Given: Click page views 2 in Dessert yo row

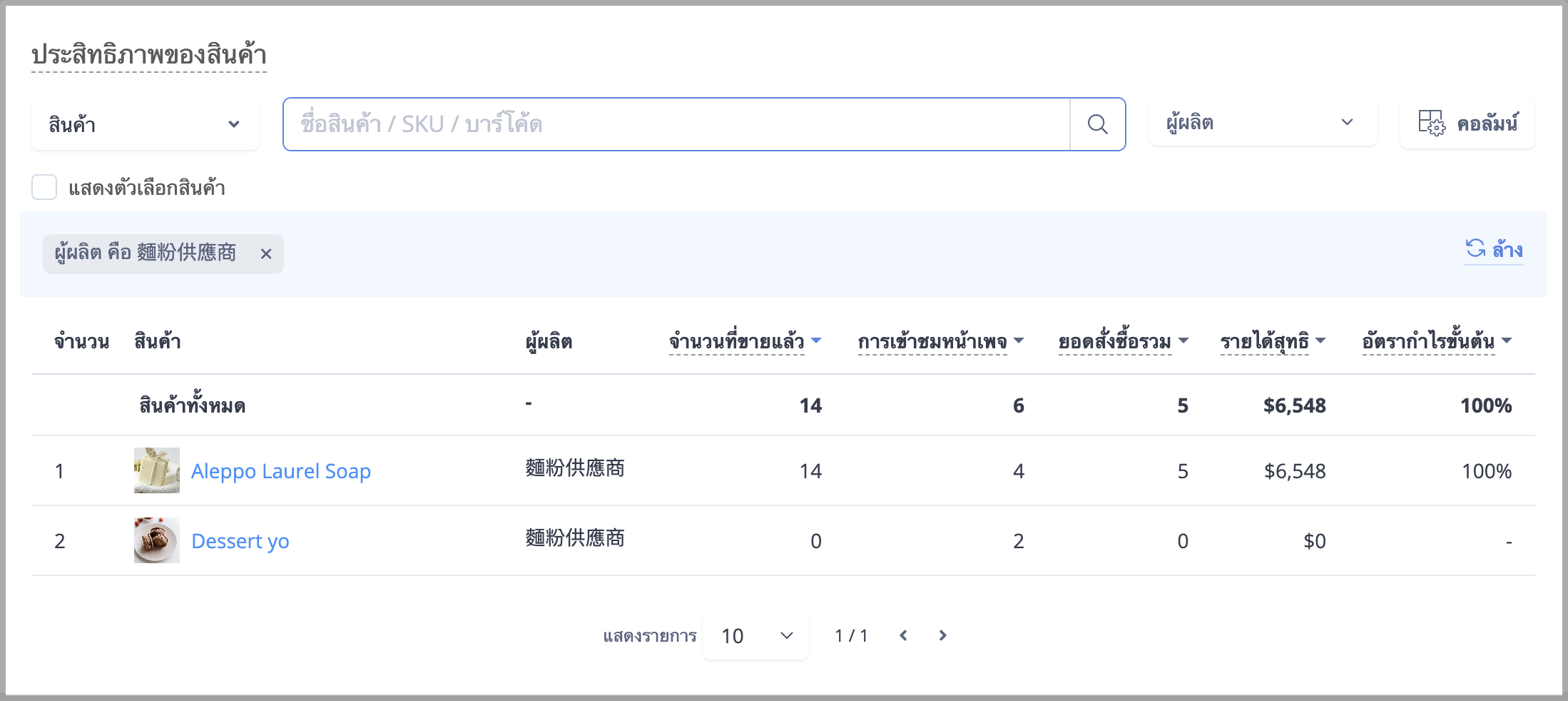Looking at the screenshot, I should coord(1019,541).
